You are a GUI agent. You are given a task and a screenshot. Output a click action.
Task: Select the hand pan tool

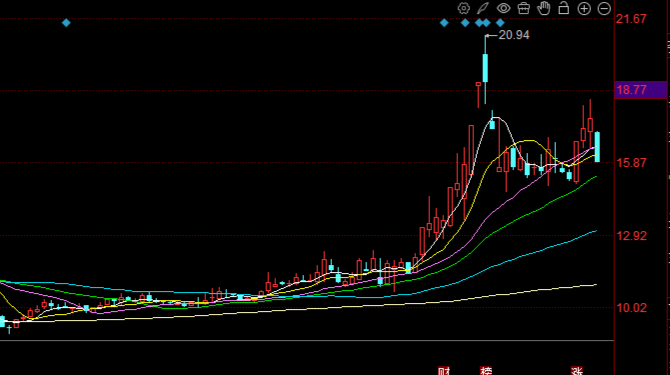[544, 8]
